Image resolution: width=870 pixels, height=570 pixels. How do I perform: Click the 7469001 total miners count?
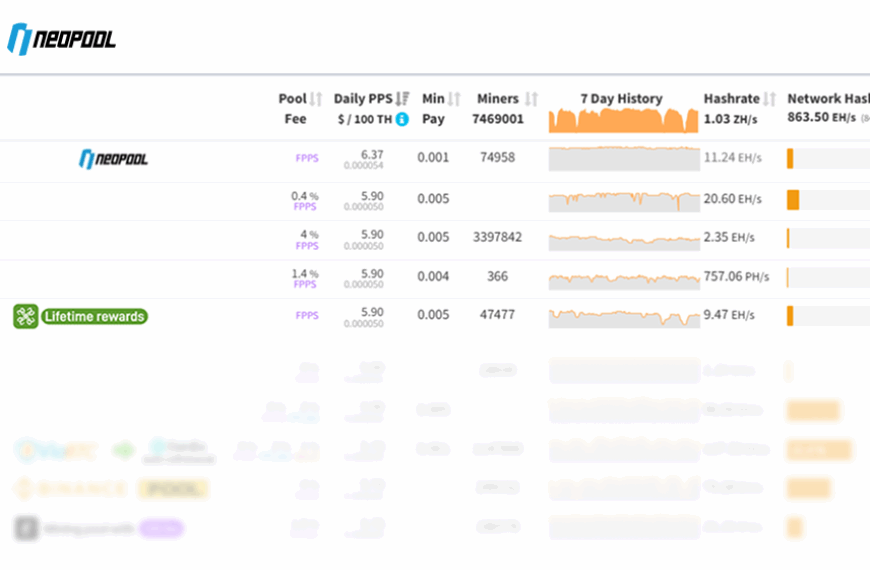click(x=498, y=119)
